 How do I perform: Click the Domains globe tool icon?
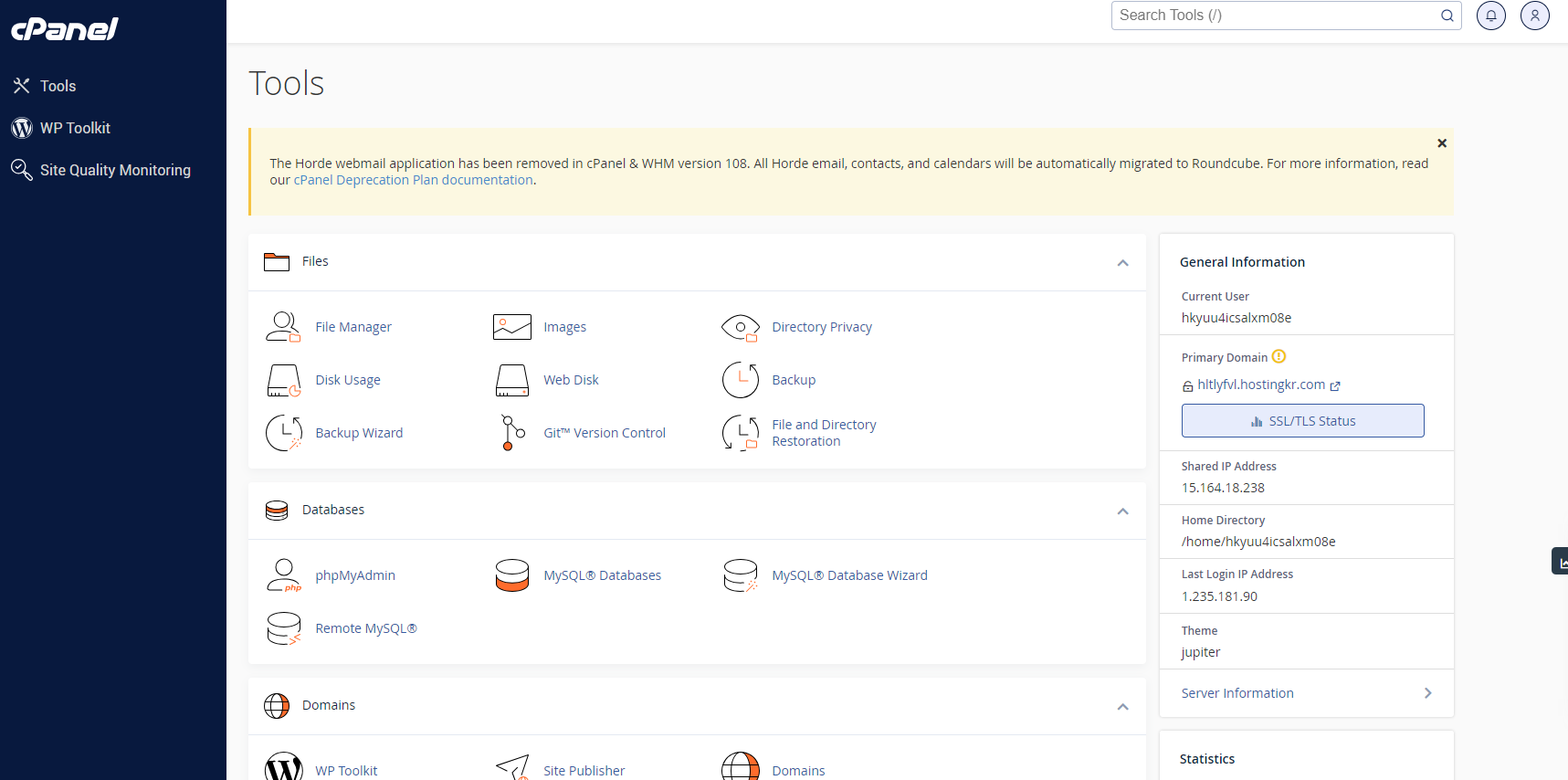(x=741, y=767)
